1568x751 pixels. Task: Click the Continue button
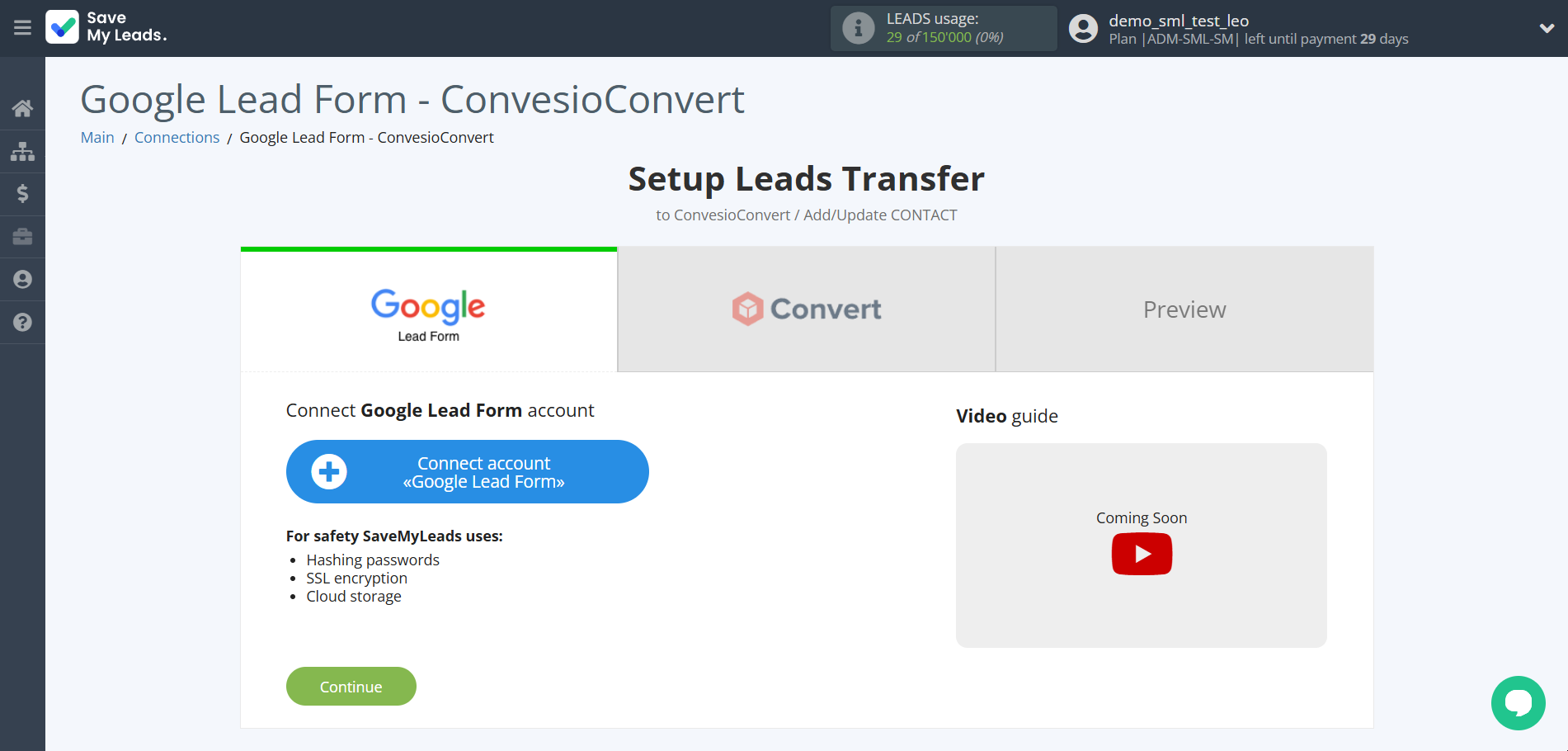click(351, 687)
